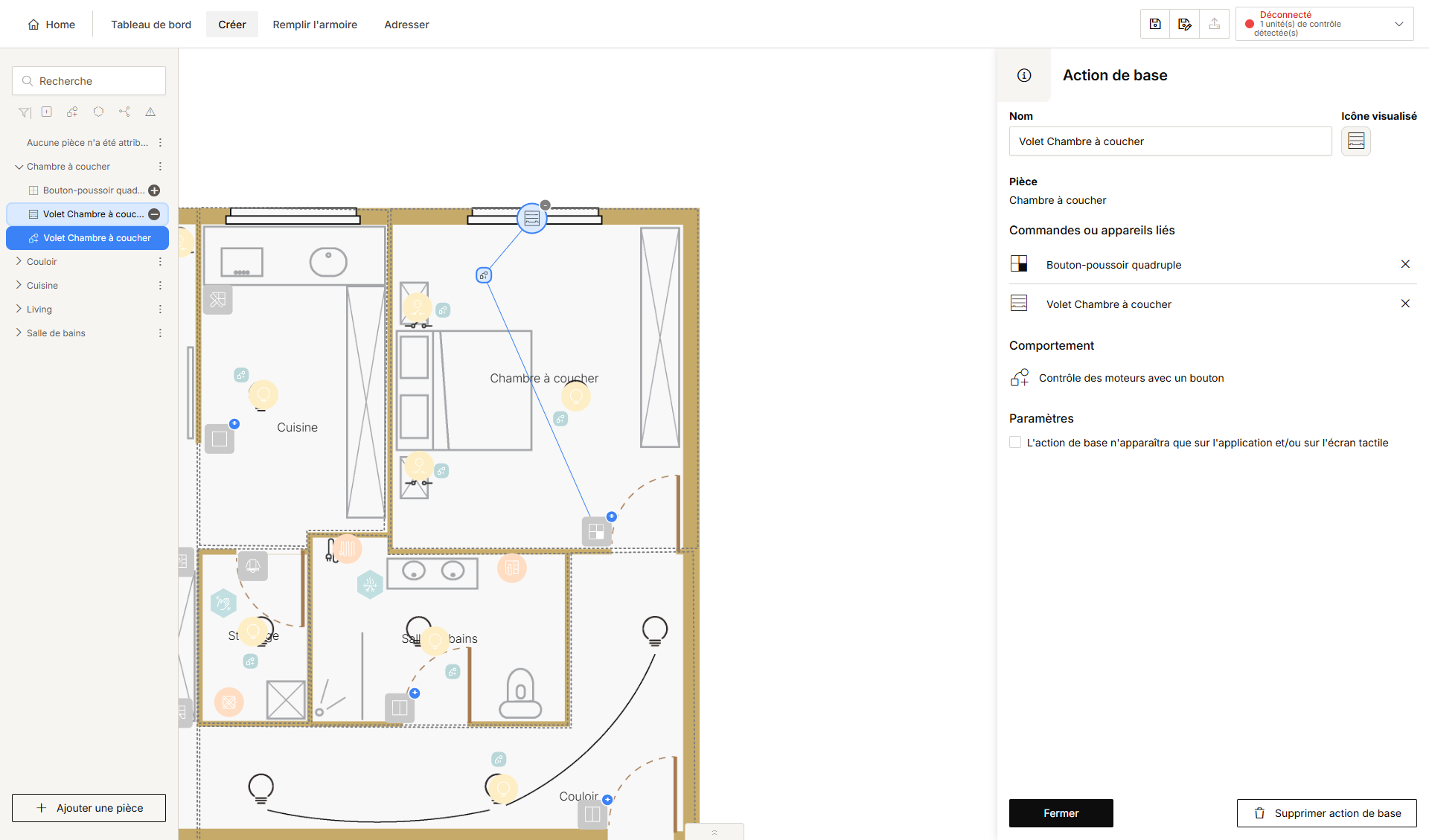The height and width of the screenshot is (840, 1429).
Task: Toggle the input devices filter icon
Action: point(47,112)
